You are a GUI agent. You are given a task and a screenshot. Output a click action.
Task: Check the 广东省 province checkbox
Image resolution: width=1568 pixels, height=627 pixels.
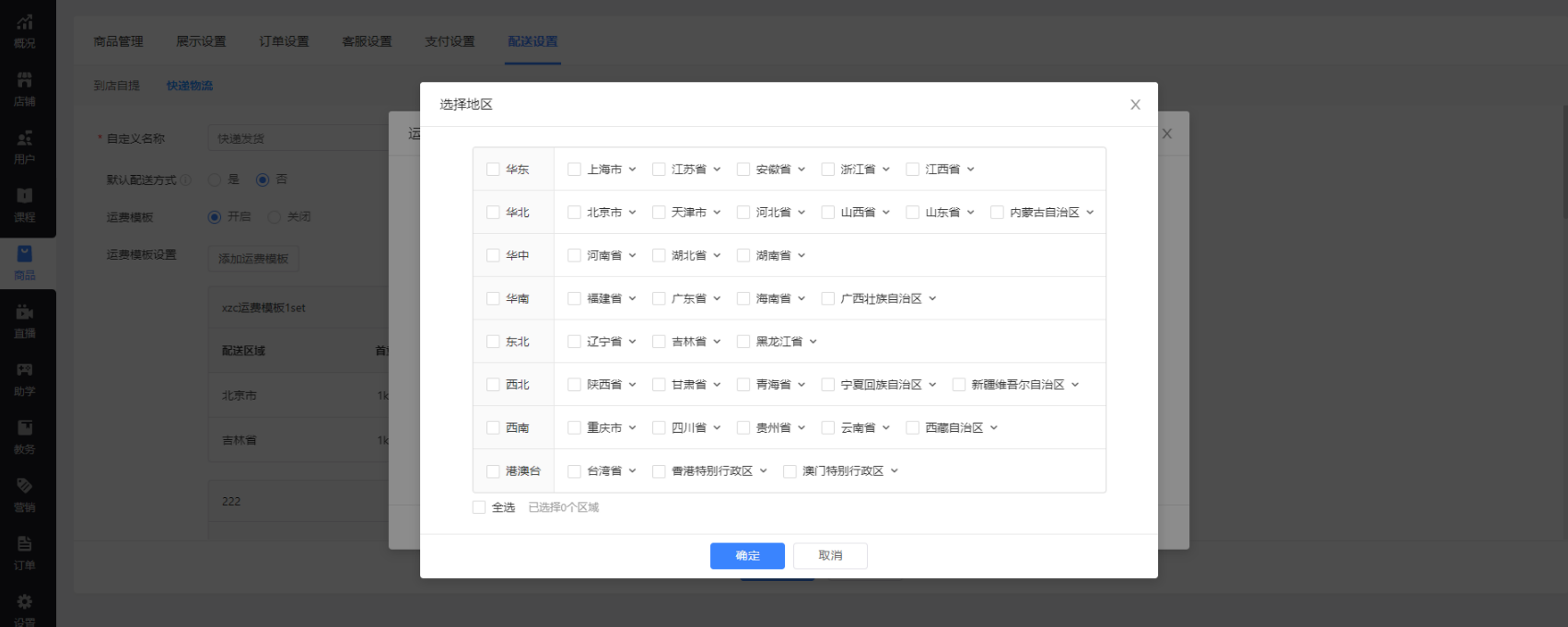tap(659, 298)
